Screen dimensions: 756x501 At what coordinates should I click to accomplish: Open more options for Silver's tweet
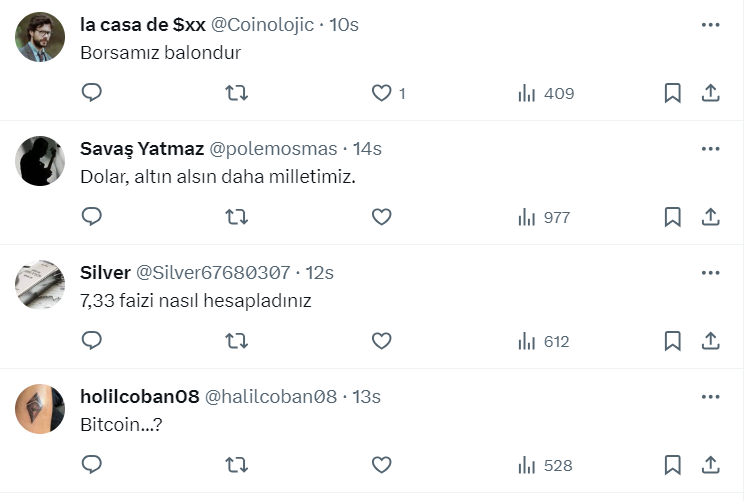pos(711,272)
